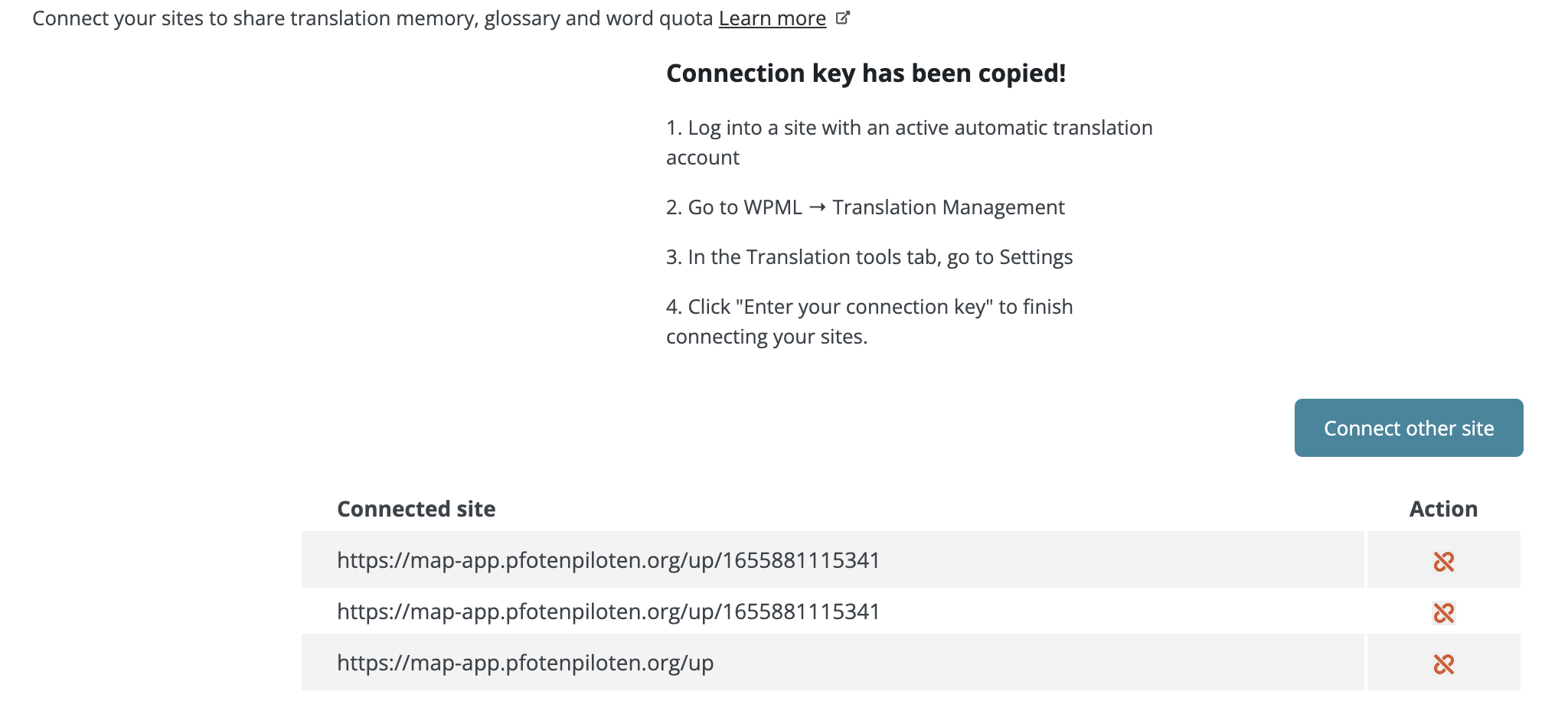Screen dimensions: 1568x724
Task: Select the second row URL ending 1655881115341
Action: [609, 611]
